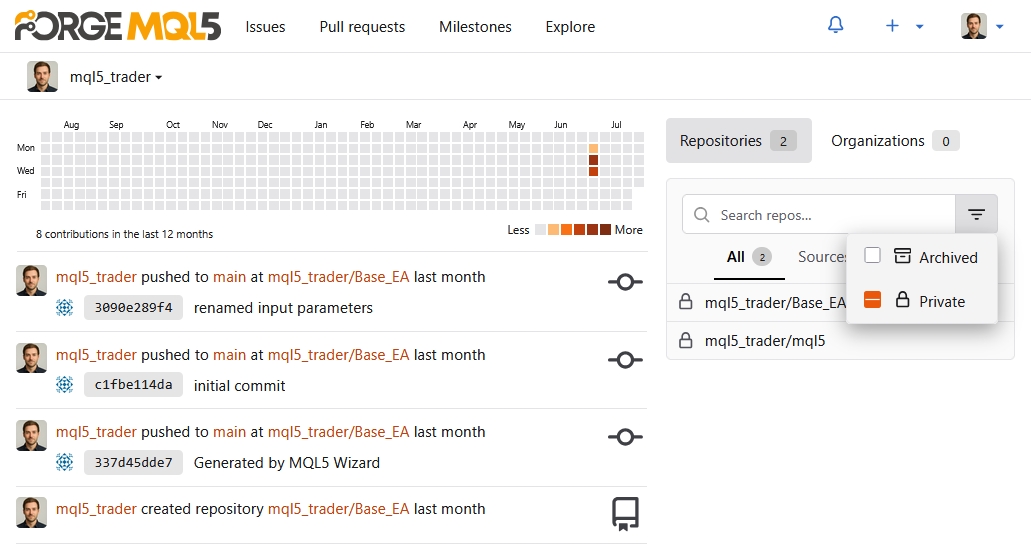Click the Forge MQL5 logo
Image resolution: width=1031 pixels, height=559 pixels.
coord(118,26)
